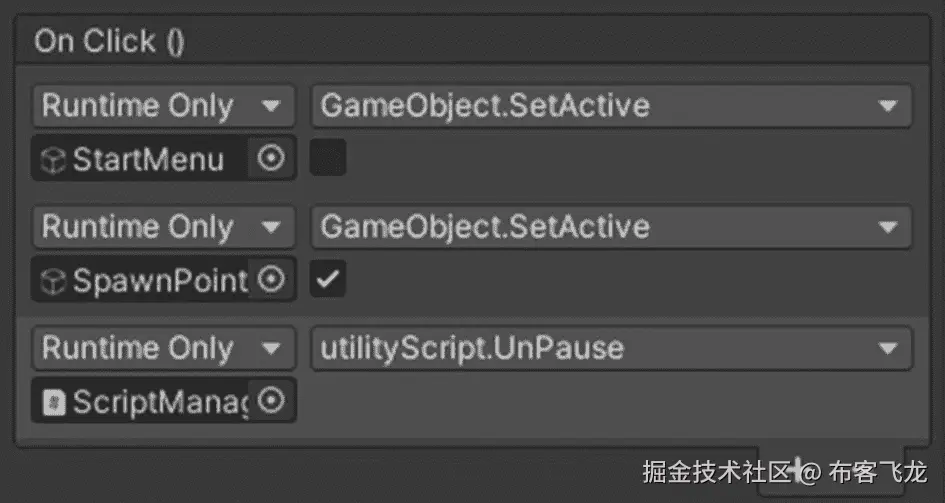Image resolution: width=945 pixels, height=503 pixels.
Task: Uncheck the SpawnPoint SetActive checkbox
Action: point(328,280)
